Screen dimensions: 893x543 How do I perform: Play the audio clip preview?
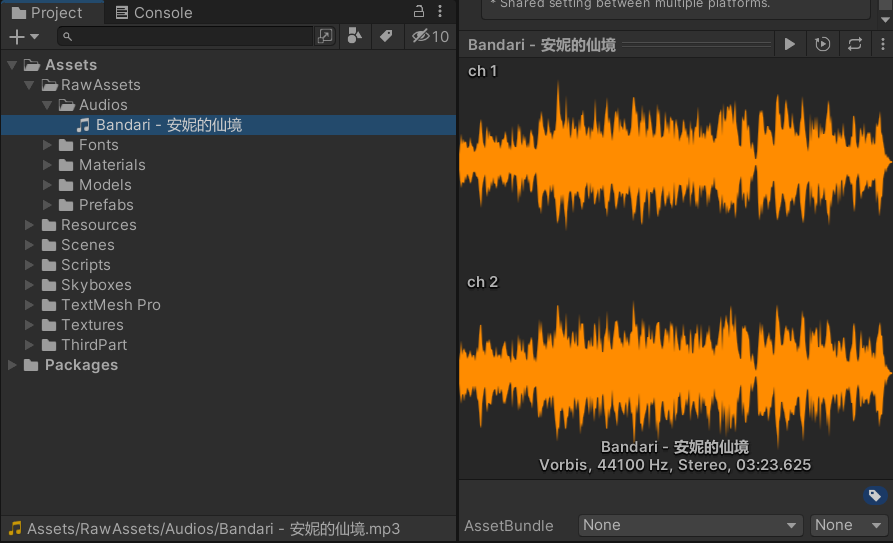pyautogui.click(x=789, y=44)
